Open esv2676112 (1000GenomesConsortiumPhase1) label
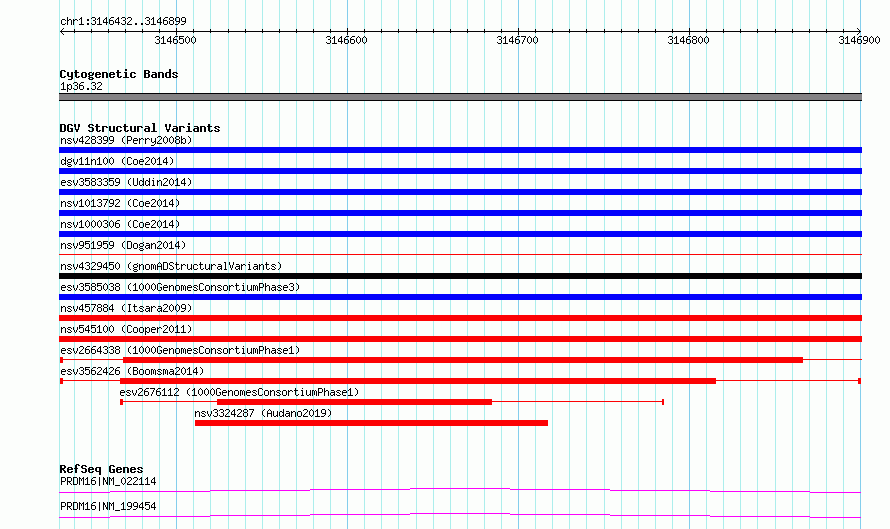Image resolution: width=890 pixels, height=529 pixels. point(239,392)
